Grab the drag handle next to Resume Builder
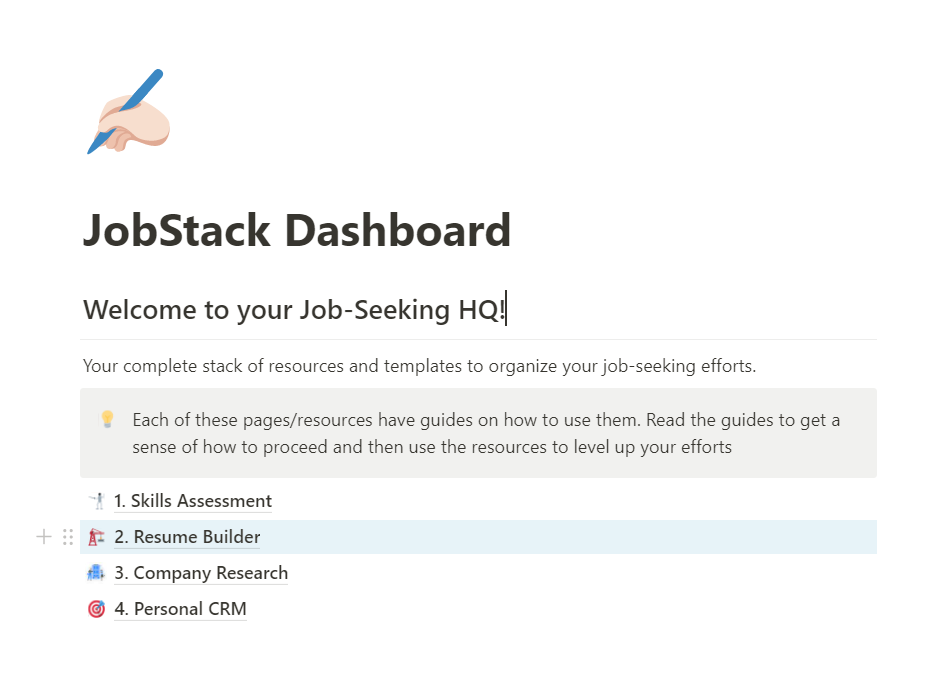Viewport: 945px width, 697px height. coord(67,536)
